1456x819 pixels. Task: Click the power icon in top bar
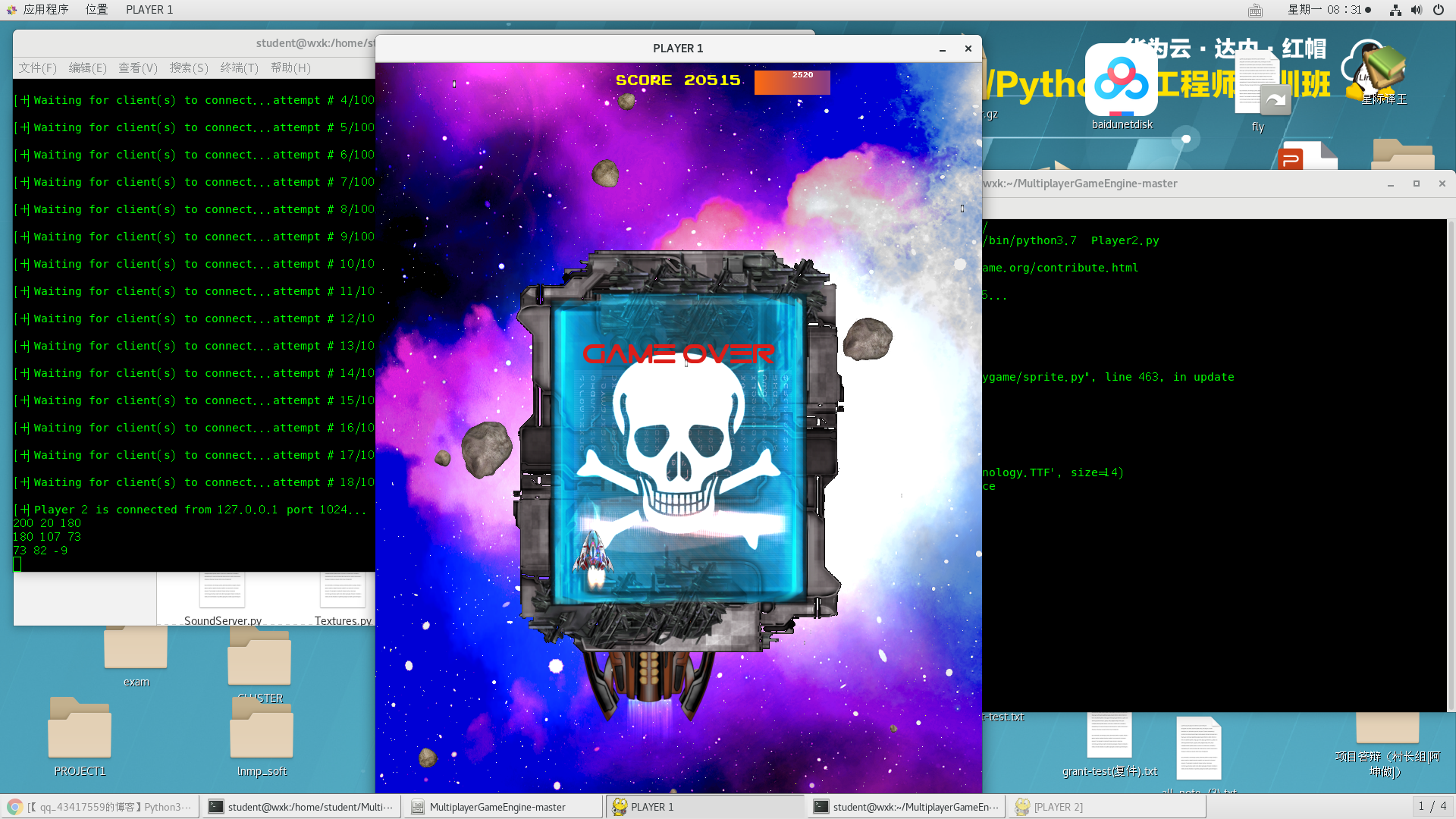[1438, 10]
